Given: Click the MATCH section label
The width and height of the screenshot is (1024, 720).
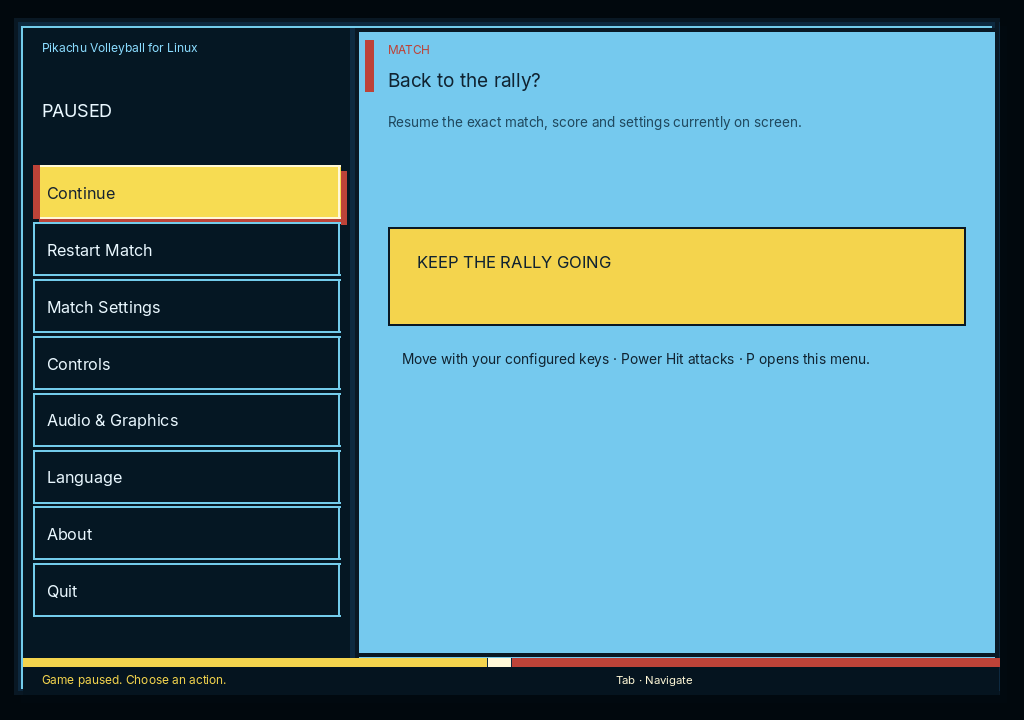Looking at the screenshot, I should [409, 50].
